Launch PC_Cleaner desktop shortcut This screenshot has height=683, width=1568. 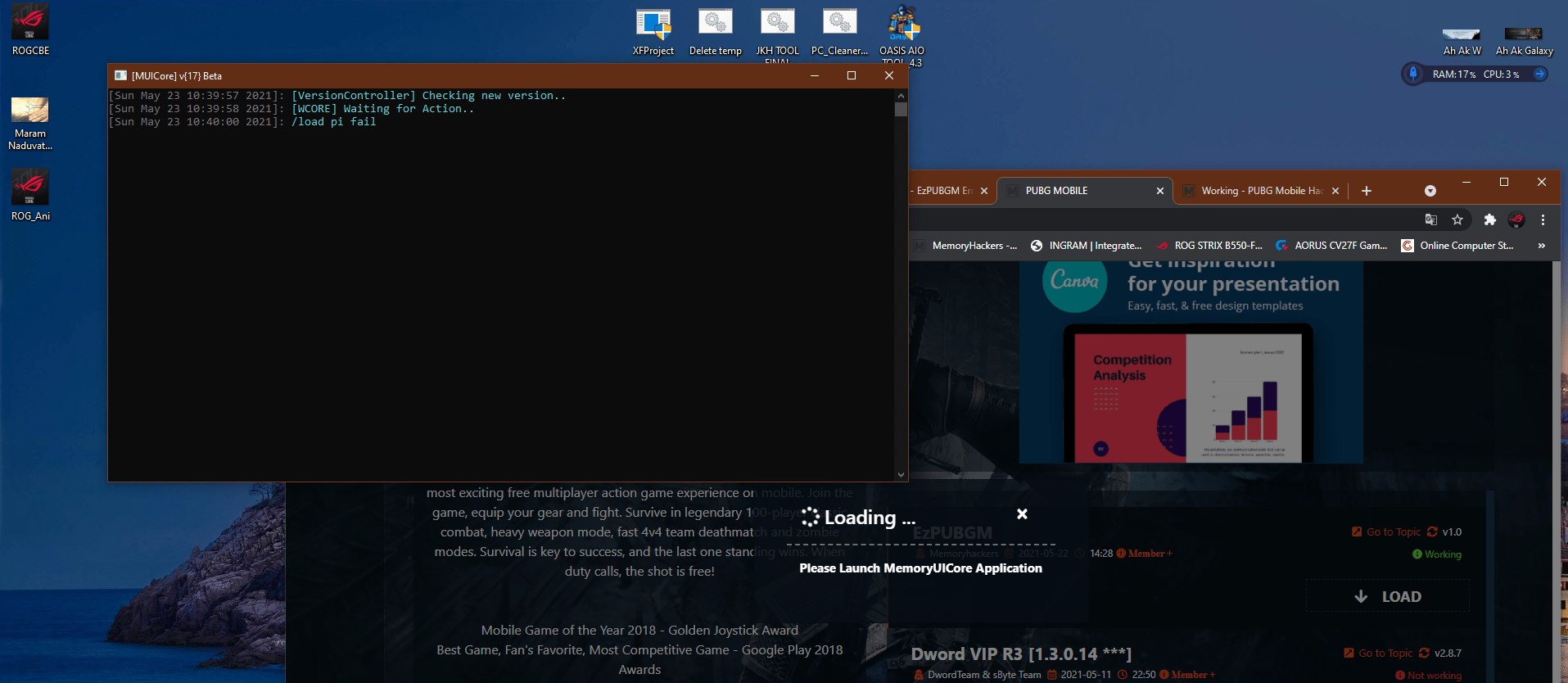[x=839, y=31]
